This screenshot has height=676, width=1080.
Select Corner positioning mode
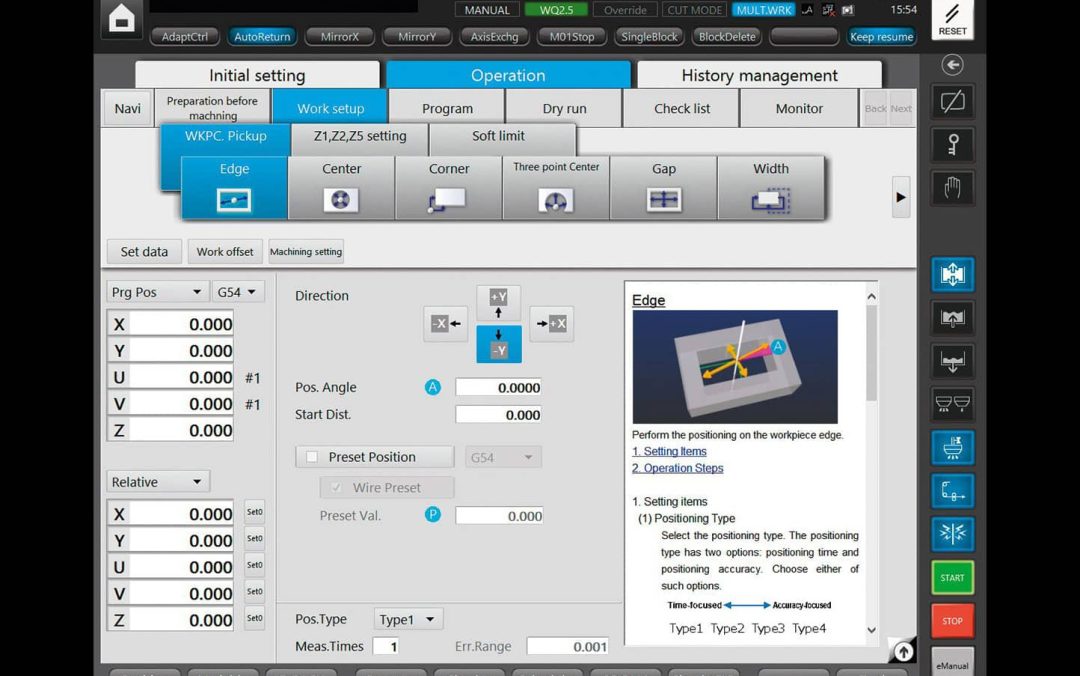point(448,187)
